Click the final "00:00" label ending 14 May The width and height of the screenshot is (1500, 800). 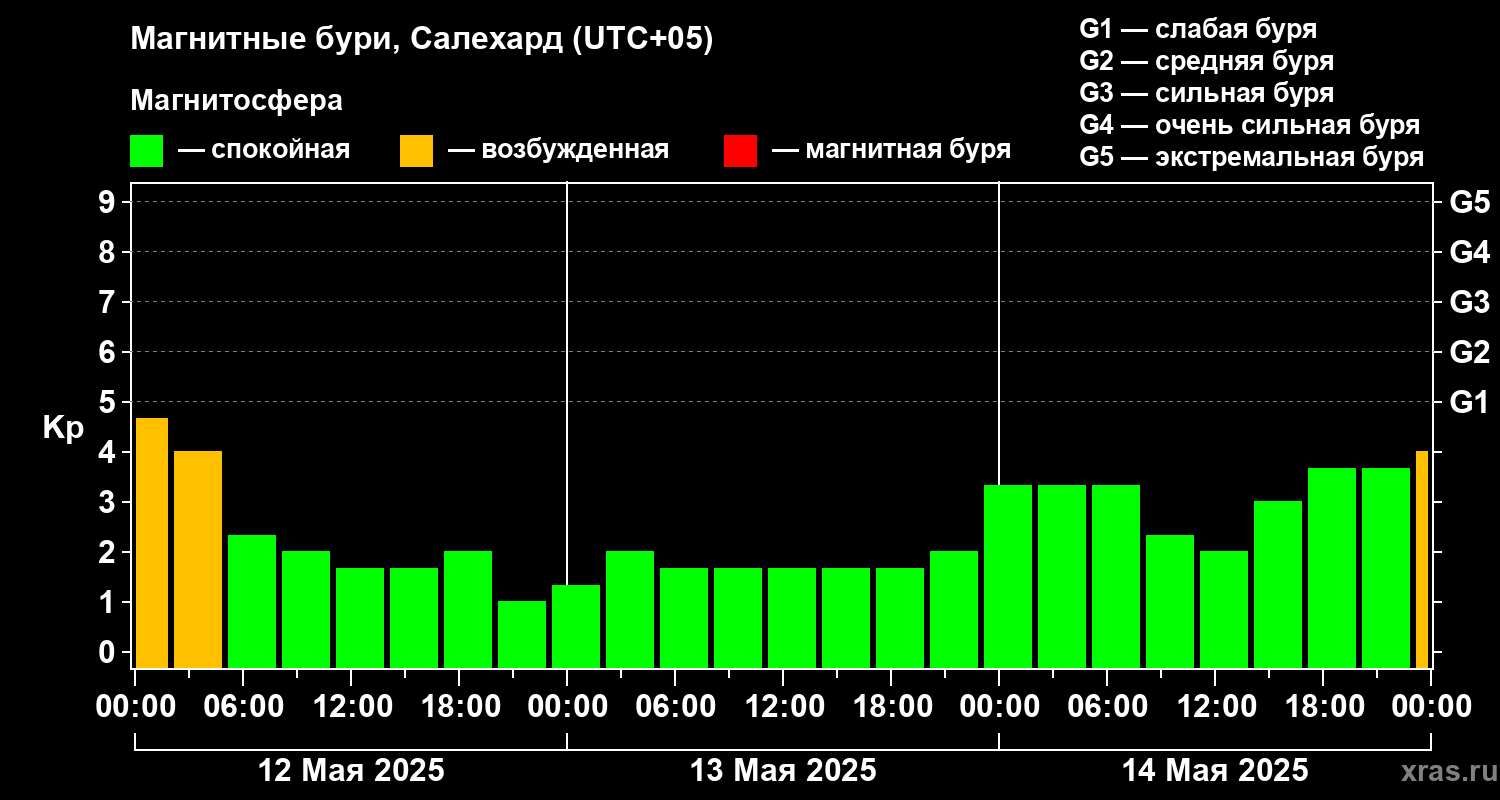pyautogui.click(x=1431, y=707)
